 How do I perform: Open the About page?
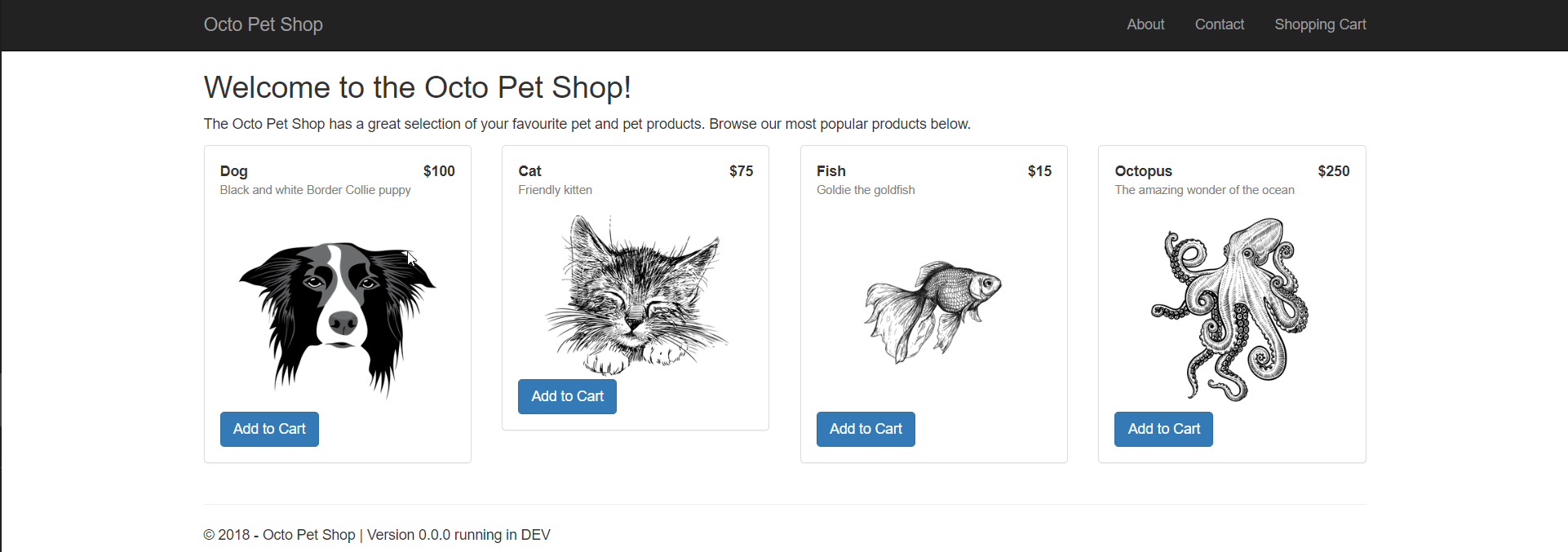pos(1145,24)
